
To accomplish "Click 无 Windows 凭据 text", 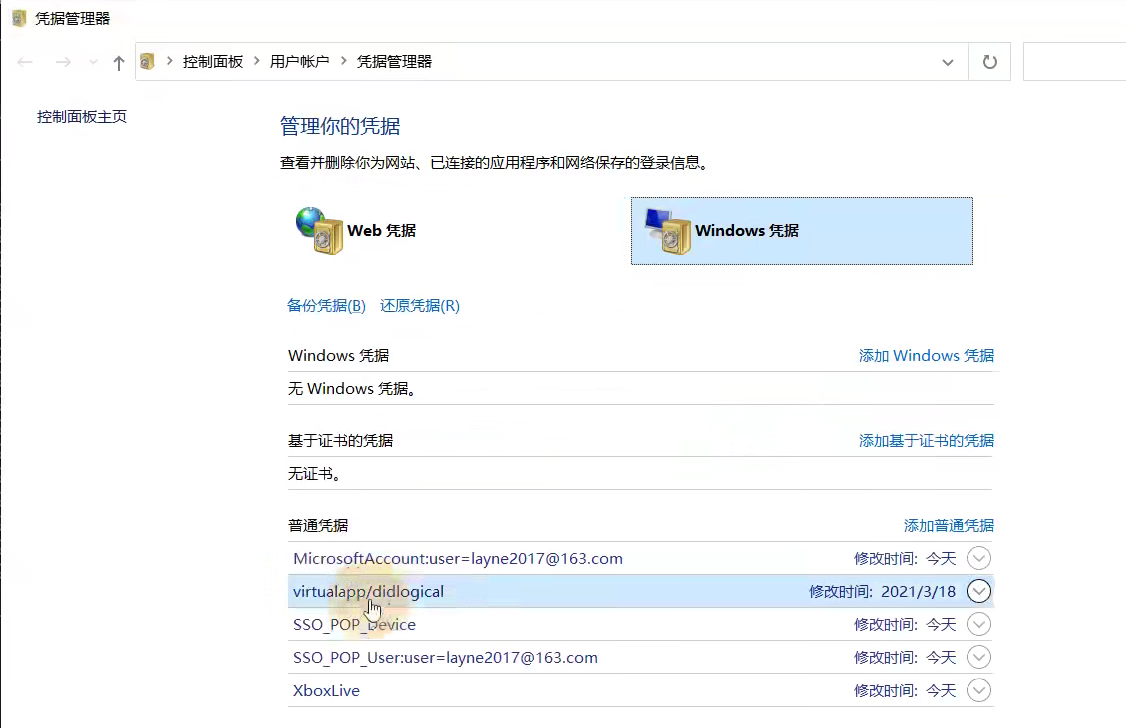I will tap(352, 388).
